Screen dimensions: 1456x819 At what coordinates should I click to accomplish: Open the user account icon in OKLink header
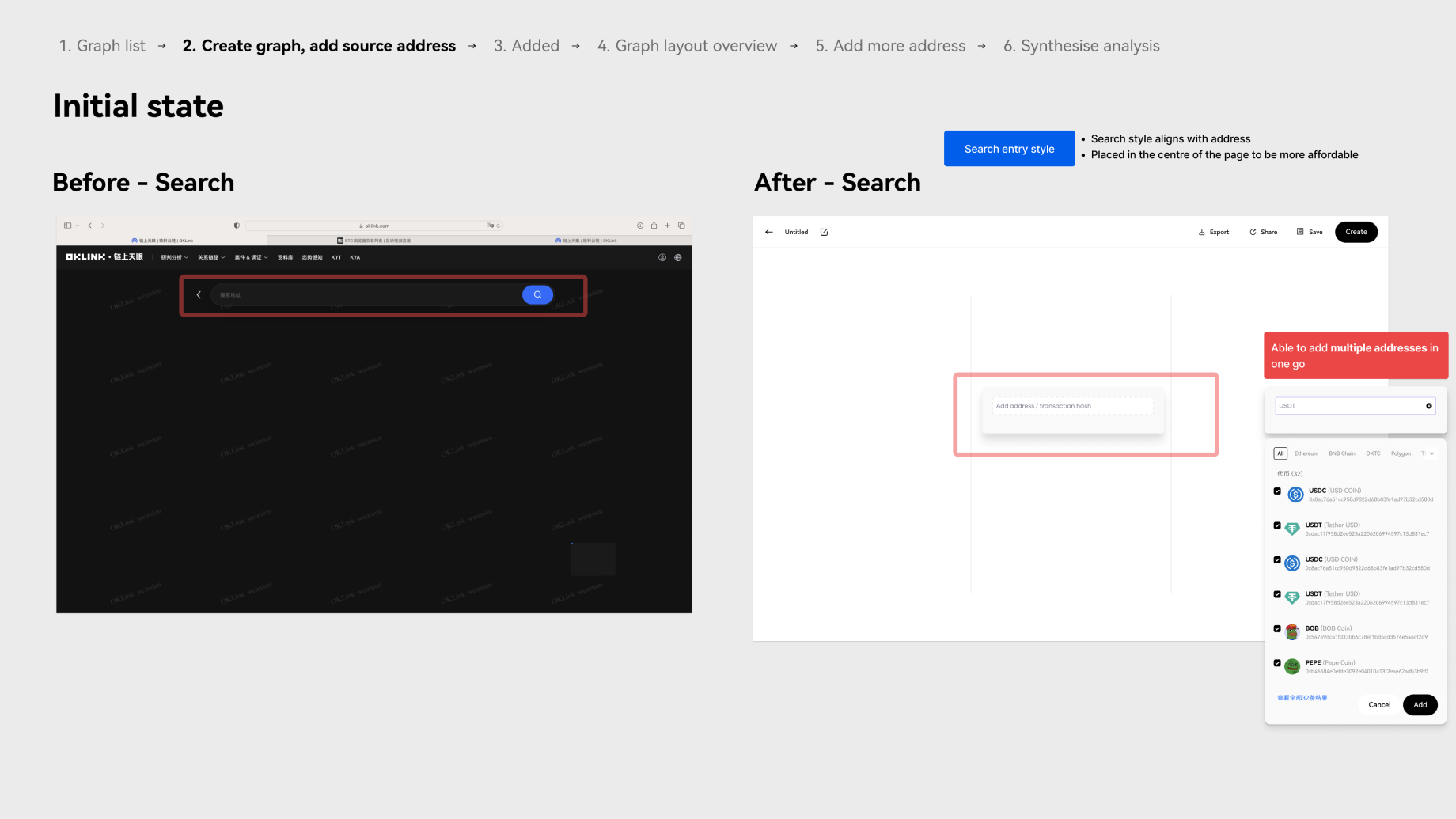point(662,257)
